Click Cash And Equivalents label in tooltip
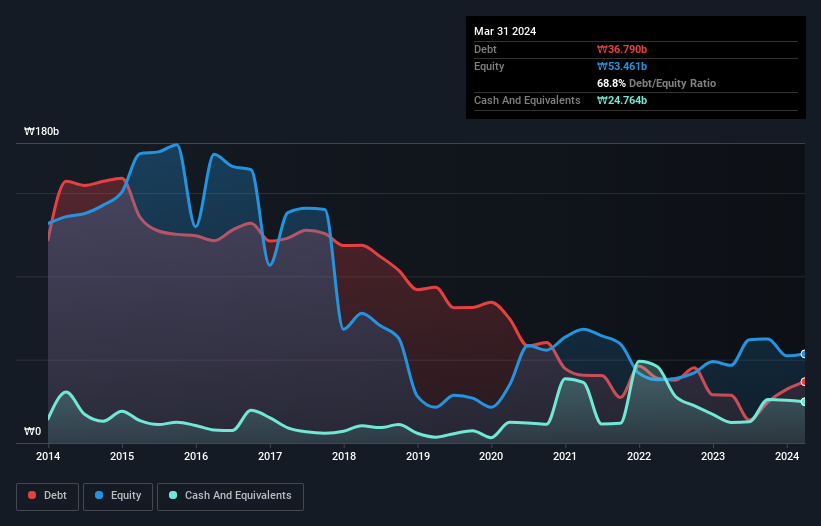Screen dimensions: 821x526 527,100
